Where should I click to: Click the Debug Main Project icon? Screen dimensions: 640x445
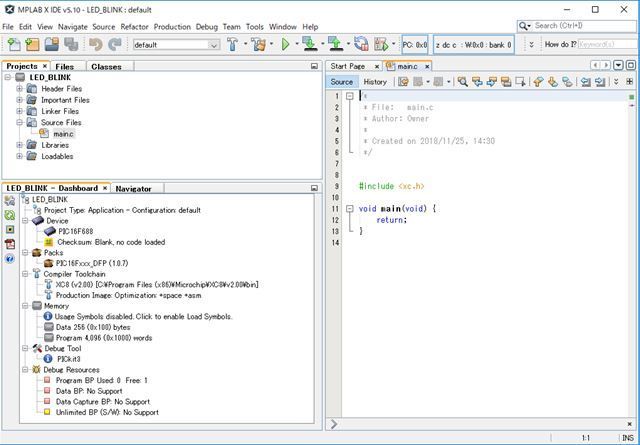381,44
